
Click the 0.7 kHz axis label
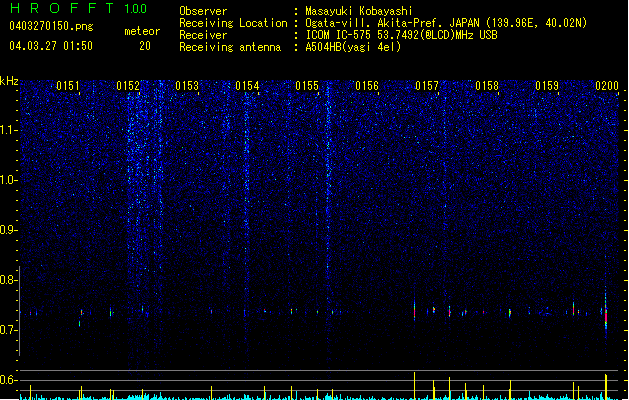(9, 330)
